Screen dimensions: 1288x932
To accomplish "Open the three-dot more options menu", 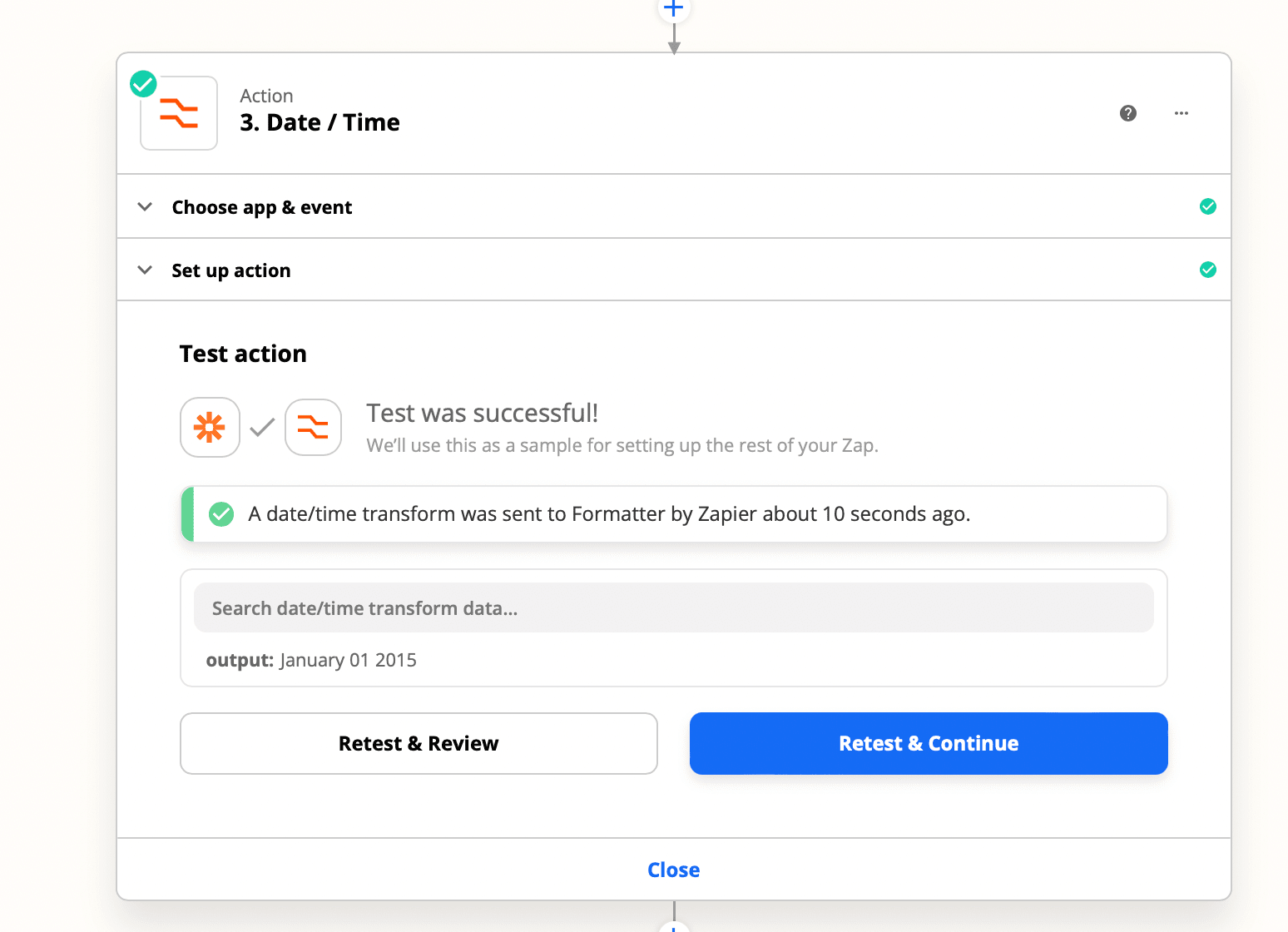I will click(x=1181, y=113).
